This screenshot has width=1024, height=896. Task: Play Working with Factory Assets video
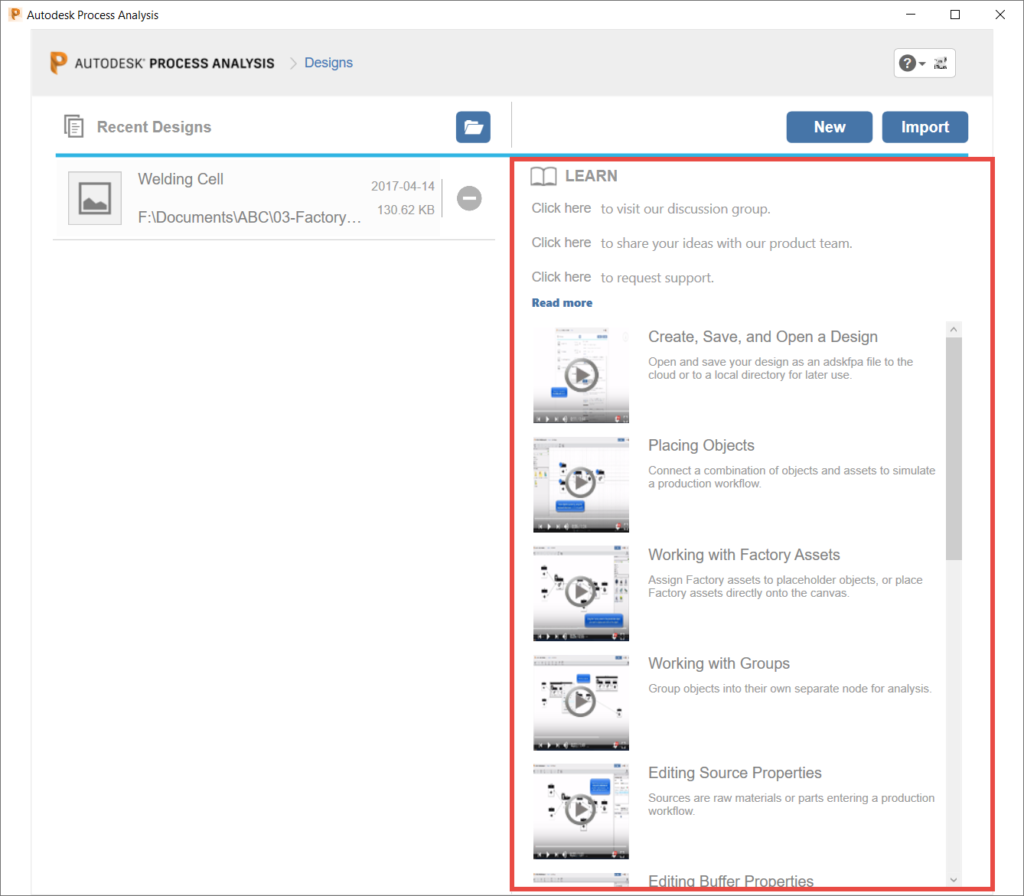coord(581,593)
